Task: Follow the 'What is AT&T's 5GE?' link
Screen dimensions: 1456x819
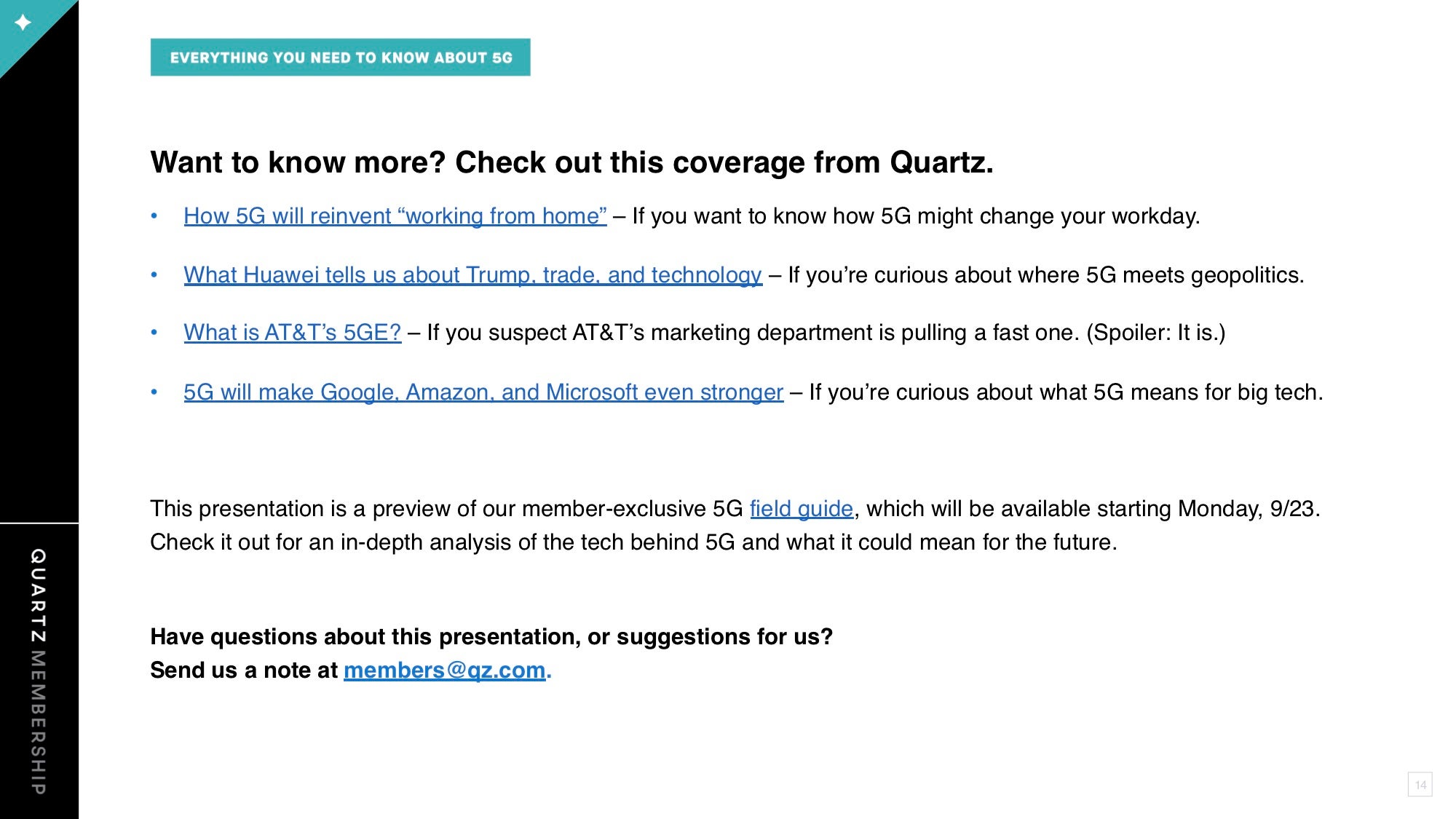Action: click(x=293, y=333)
